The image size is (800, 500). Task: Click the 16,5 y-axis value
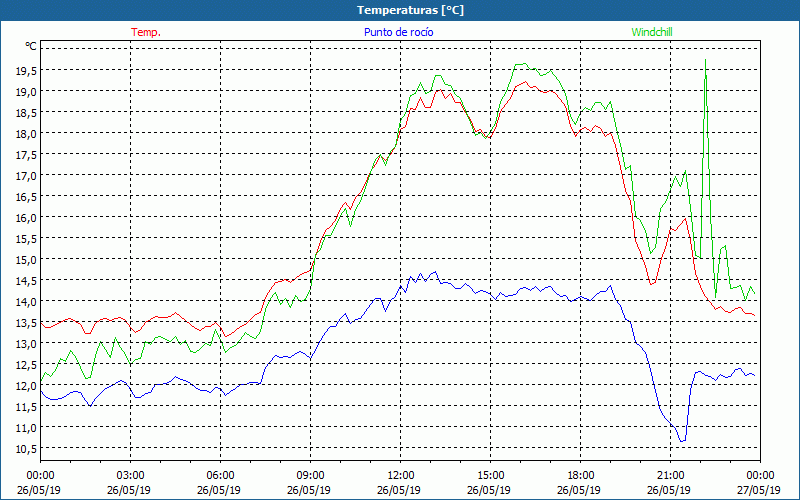pos(26,197)
